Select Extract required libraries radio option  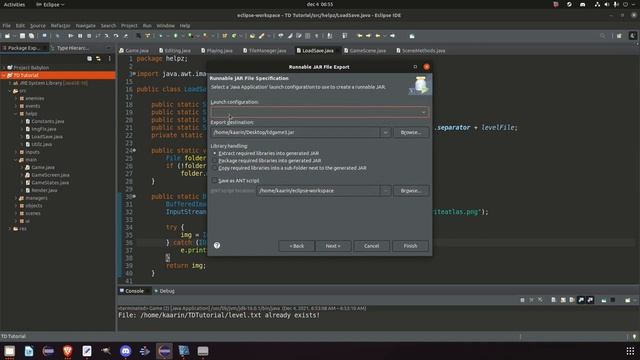coord(215,153)
